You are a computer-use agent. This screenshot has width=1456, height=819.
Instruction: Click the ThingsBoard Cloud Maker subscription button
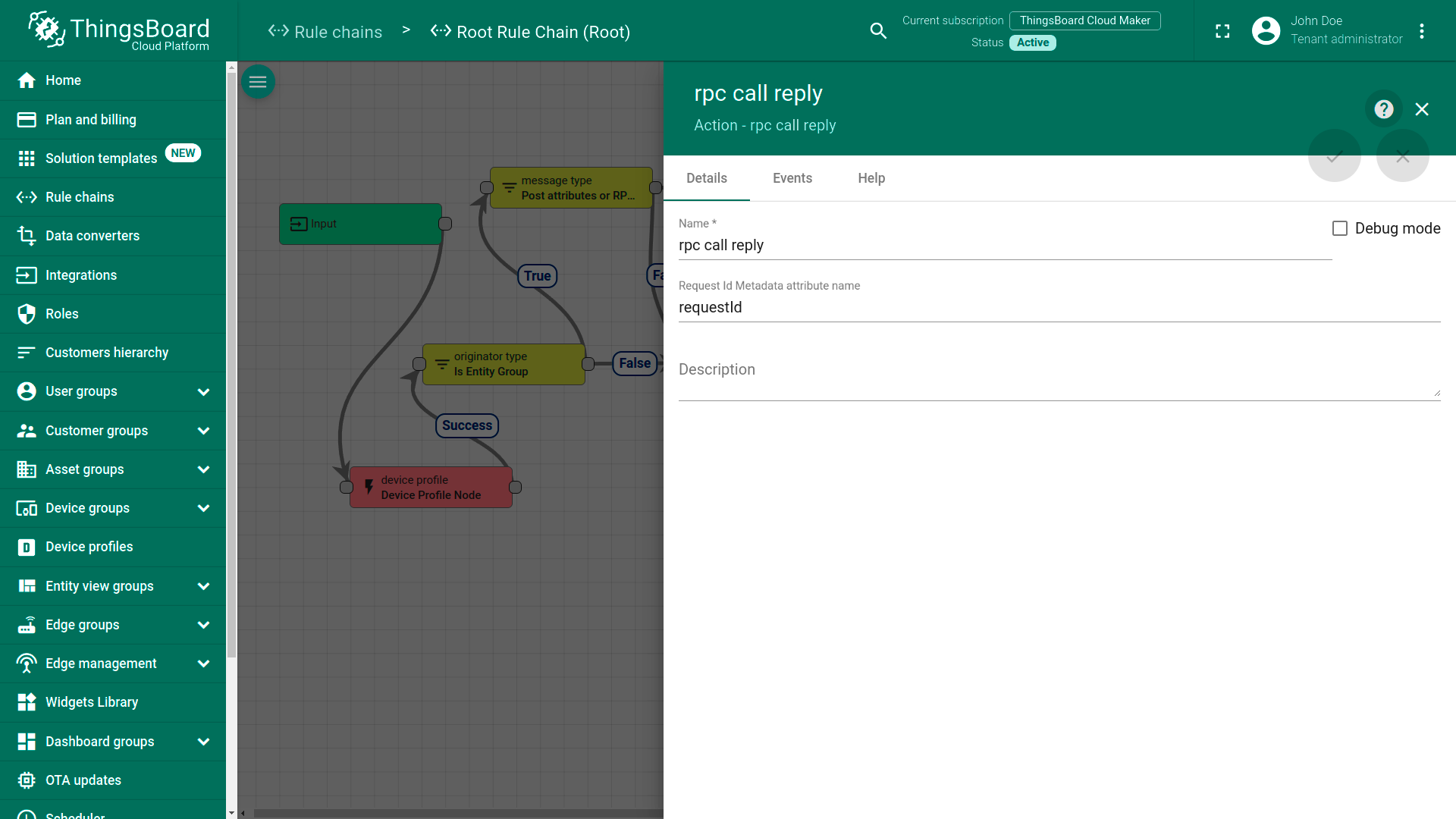[1084, 20]
